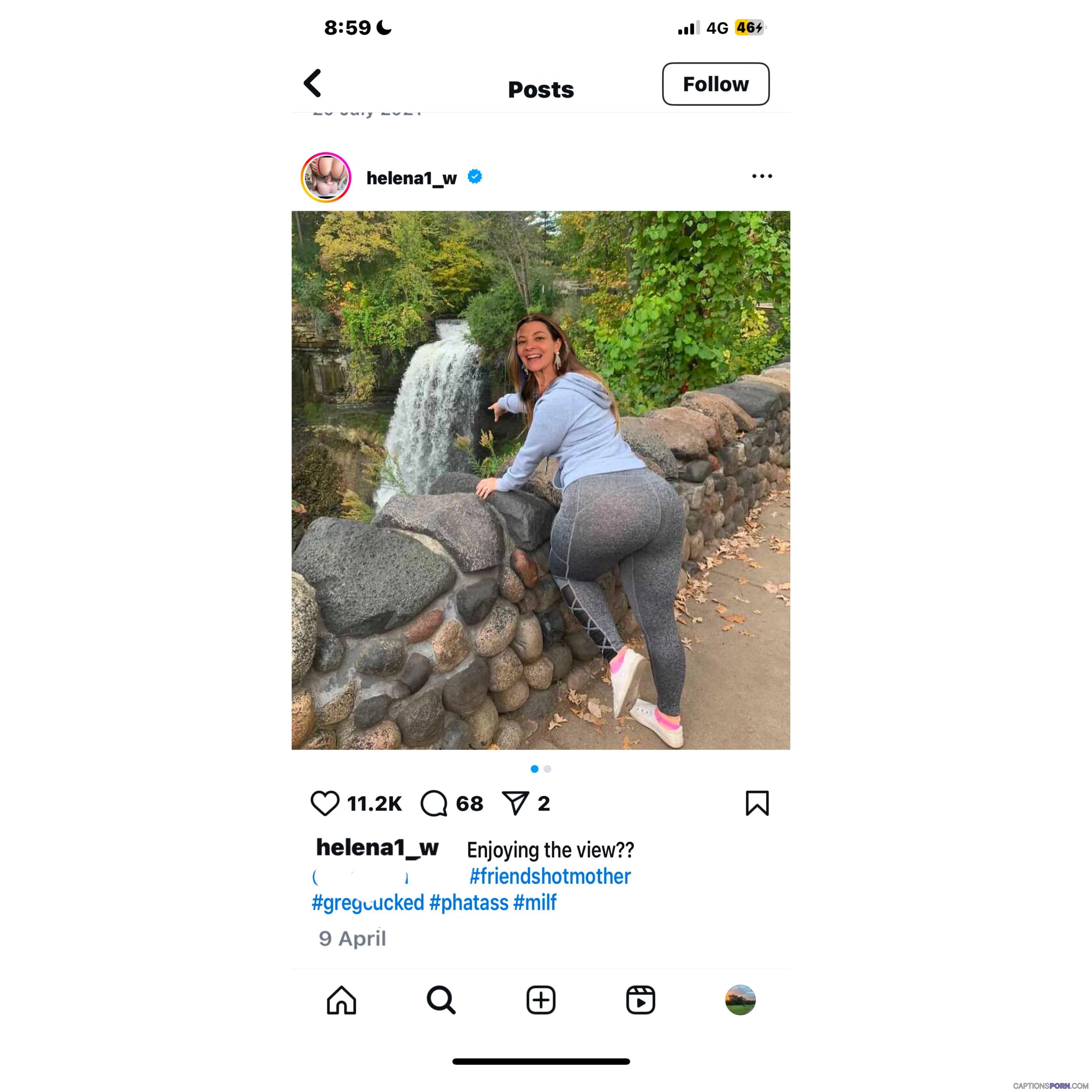The image size is (1092, 1092).
Task: Tap the back arrow in header
Action: pos(313,84)
